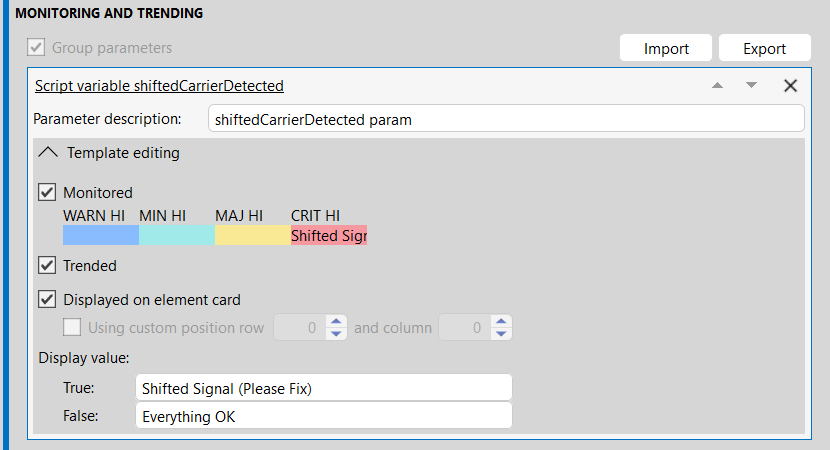The image size is (830, 450).
Task: Disable the Trended checkbox
Action: (x=47, y=266)
